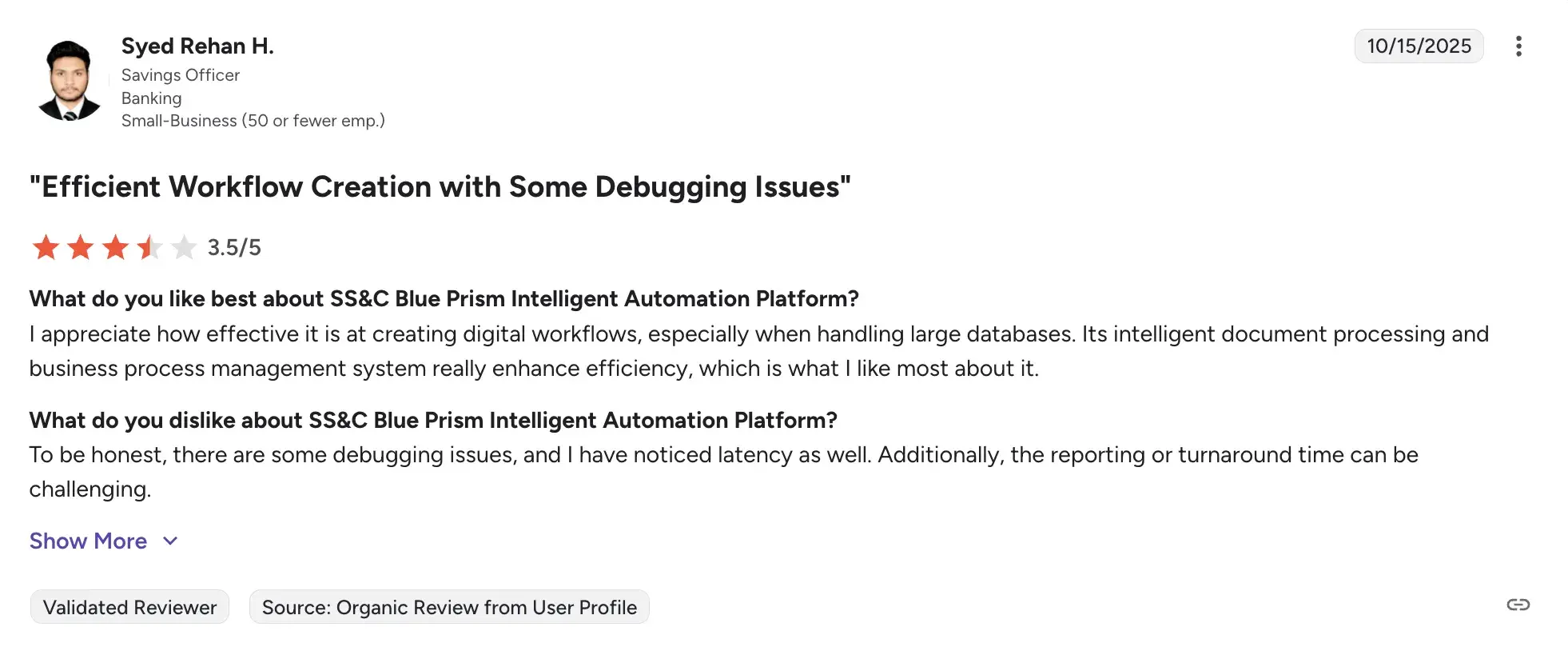Click the first red rating star
The image size is (1568, 651).
point(46,247)
